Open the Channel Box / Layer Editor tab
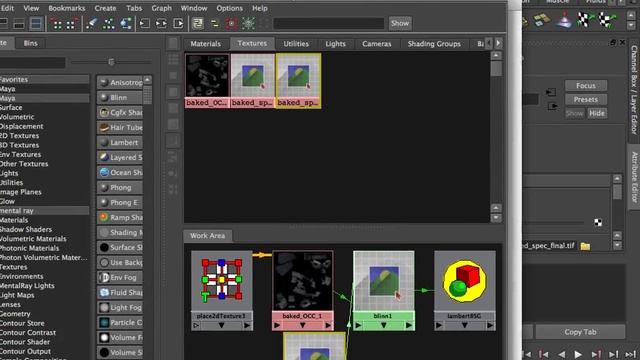The image size is (640, 360). pos(634,89)
